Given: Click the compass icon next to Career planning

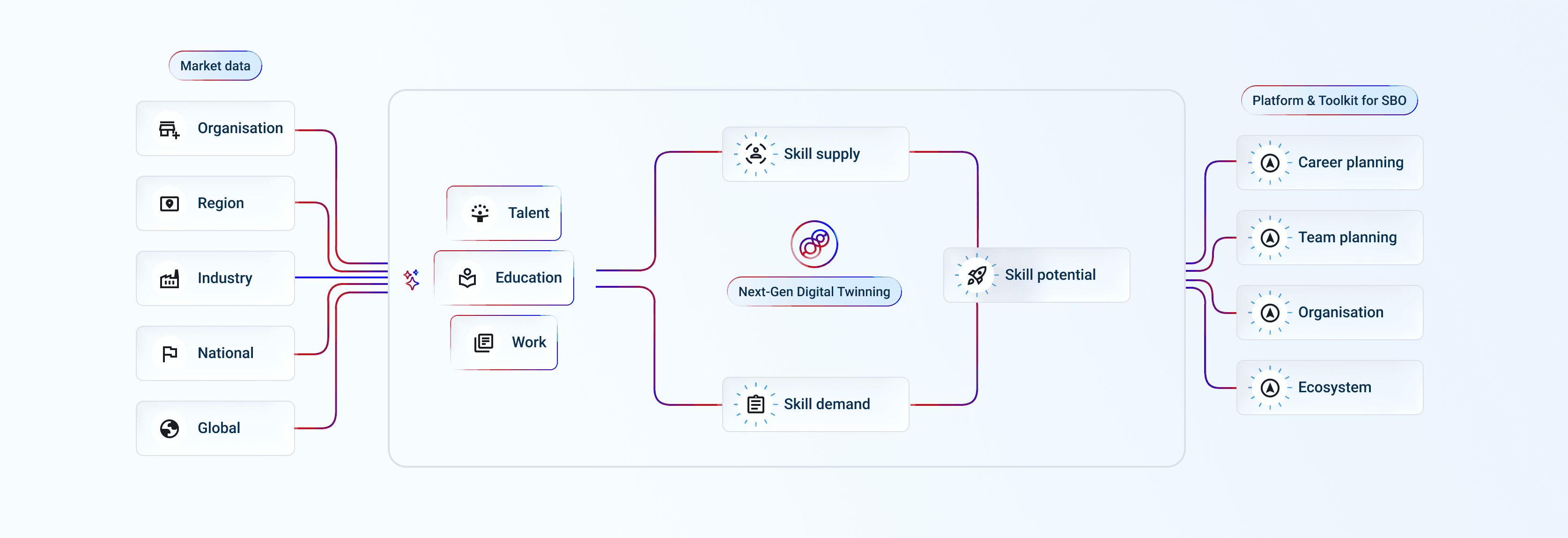Looking at the screenshot, I should (1270, 163).
